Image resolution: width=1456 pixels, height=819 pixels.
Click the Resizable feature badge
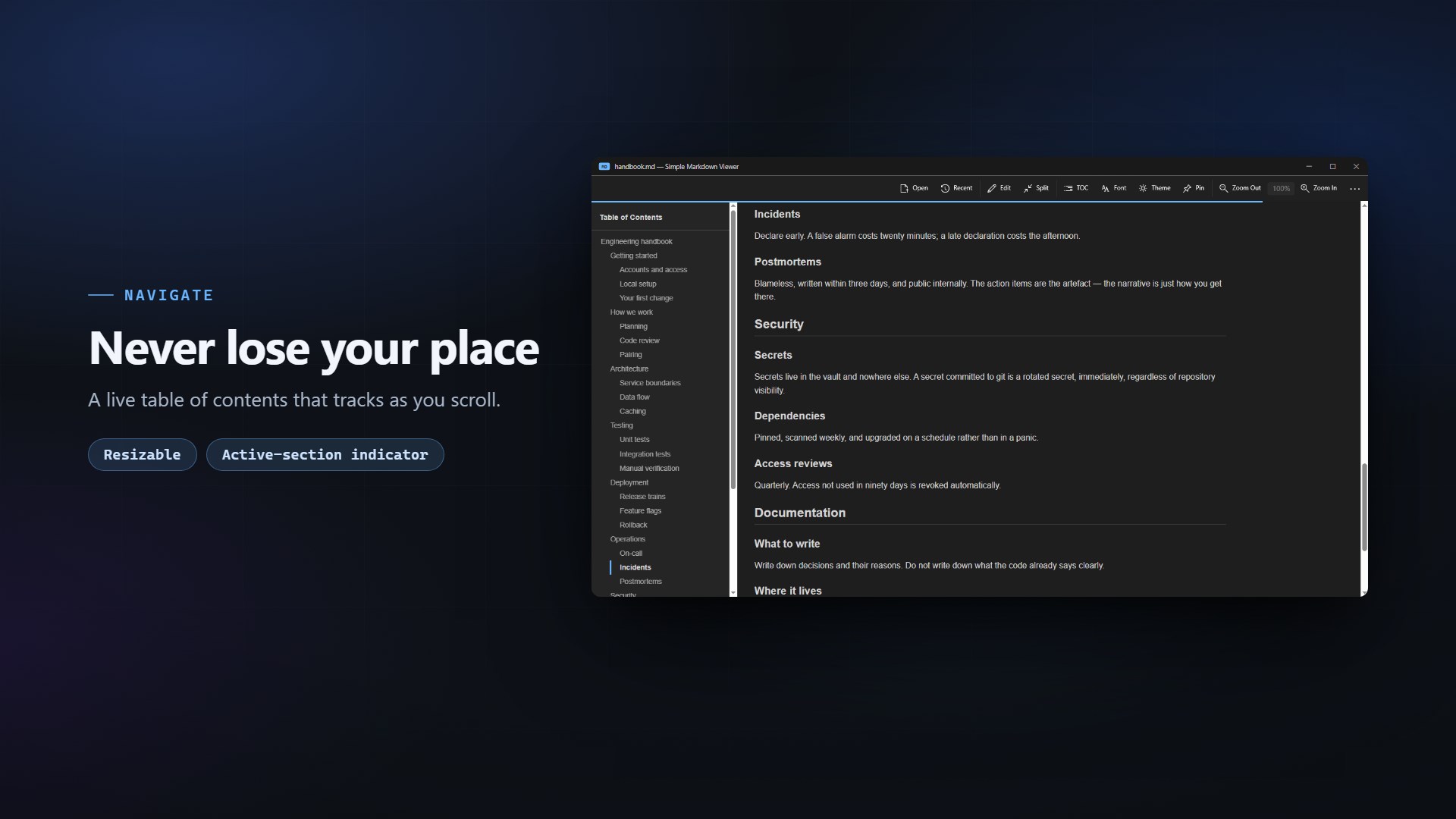[143, 455]
